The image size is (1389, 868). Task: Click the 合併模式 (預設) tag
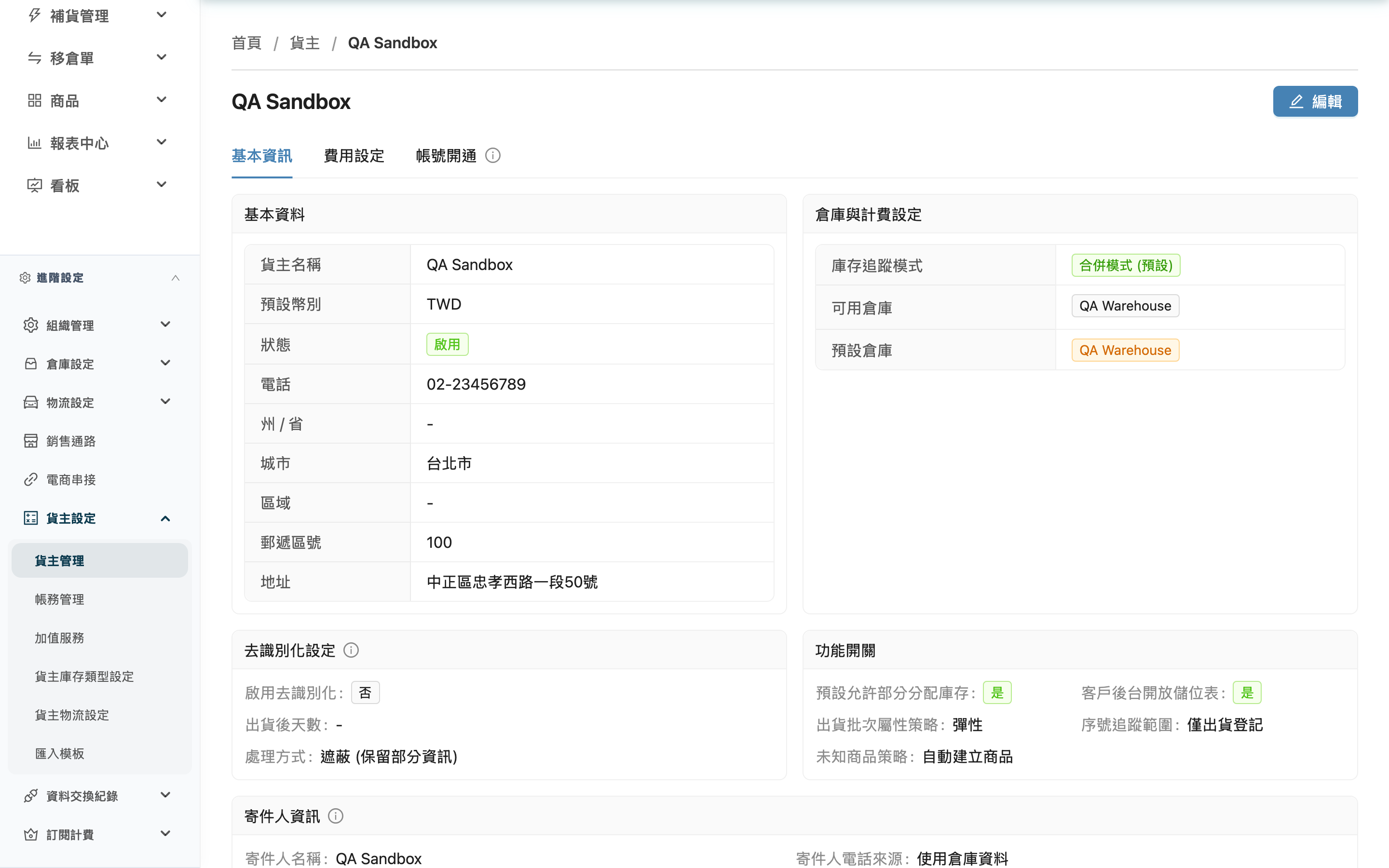pos(1126,265)
